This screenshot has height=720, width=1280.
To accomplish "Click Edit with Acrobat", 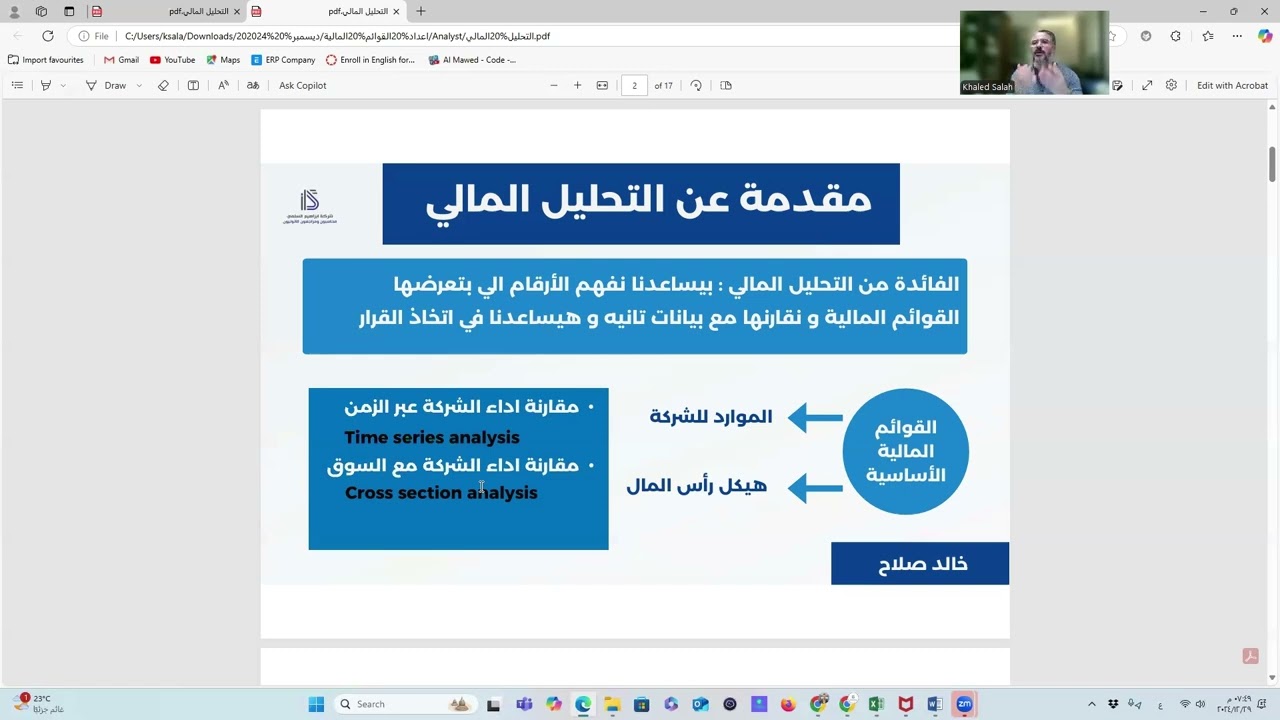I will pyautogui.click(x=1232, y=85).
